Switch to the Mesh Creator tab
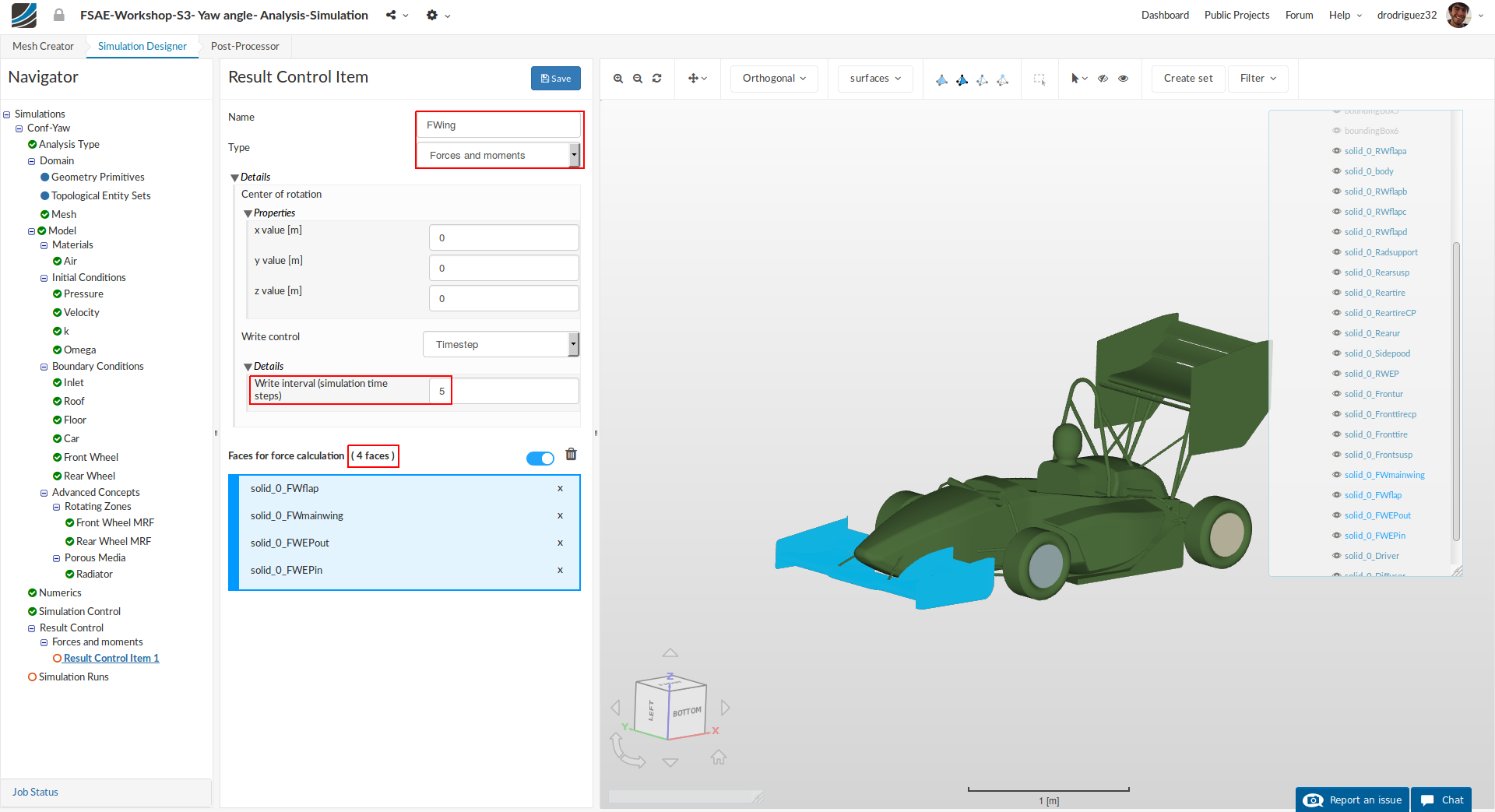This screenshot has width=1495, height=812. click(x=43, y=46)
